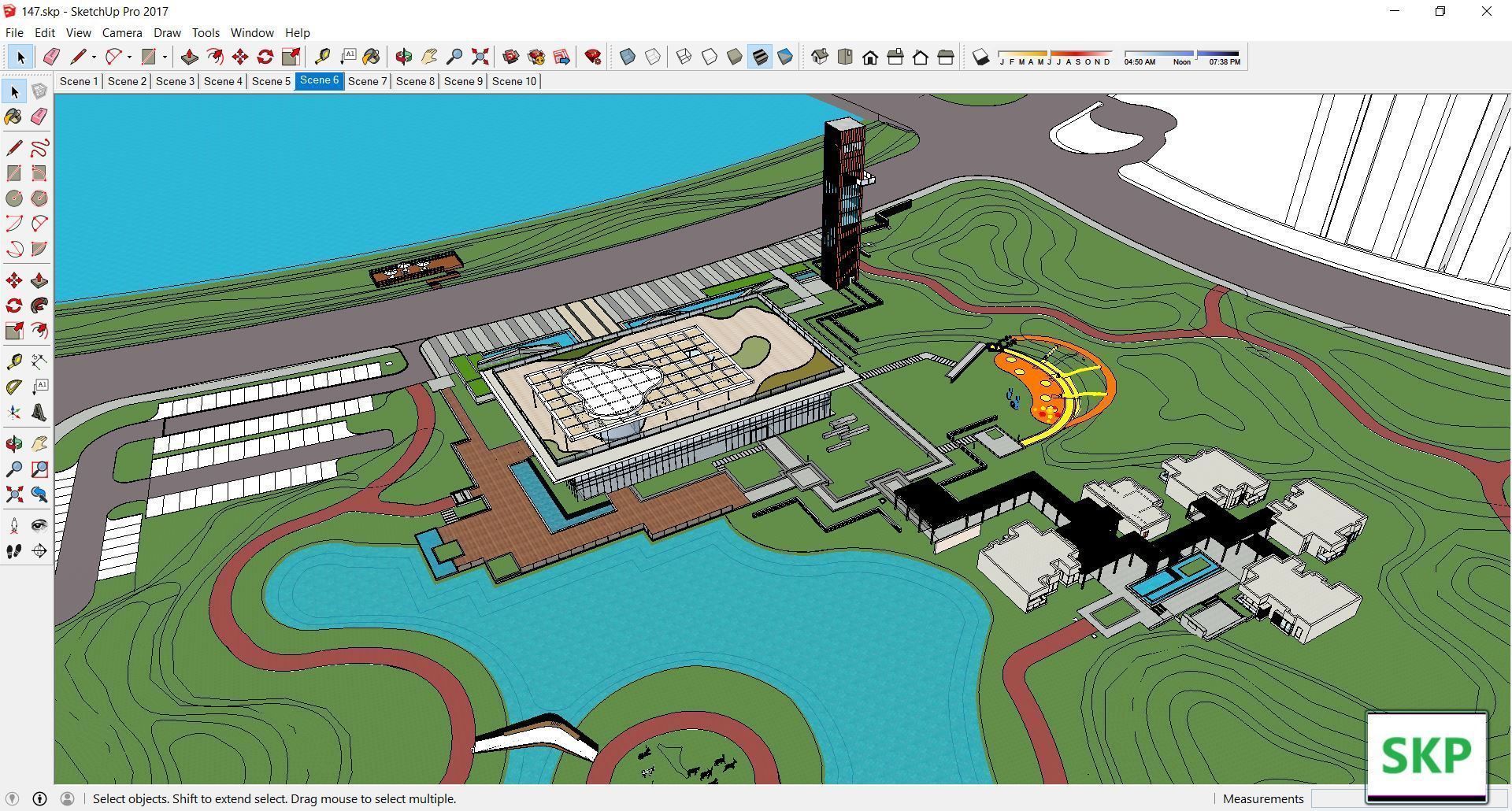Viewport: 1512px width, 811px height.
Task: Toggle X-Ray face style
Action: (628, 57)
